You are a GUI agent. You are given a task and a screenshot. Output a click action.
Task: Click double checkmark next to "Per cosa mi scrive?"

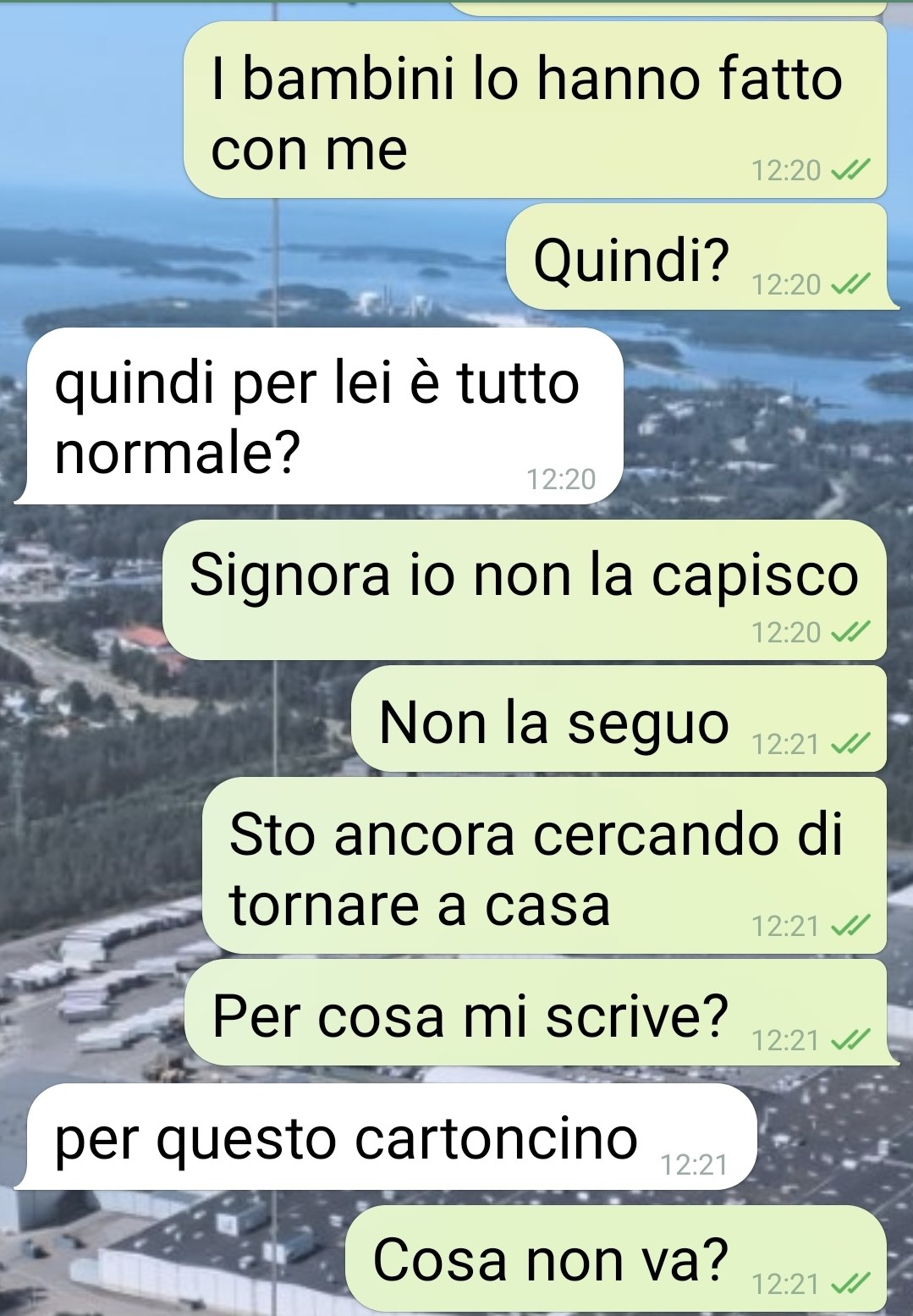(850, 1040)
